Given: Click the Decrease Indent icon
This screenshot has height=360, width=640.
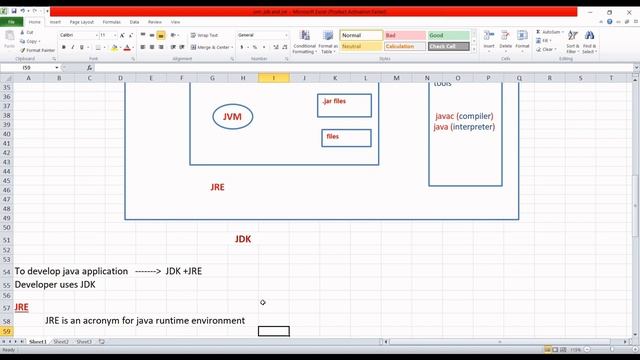Looking at the screenshot, I should [173, 47].
